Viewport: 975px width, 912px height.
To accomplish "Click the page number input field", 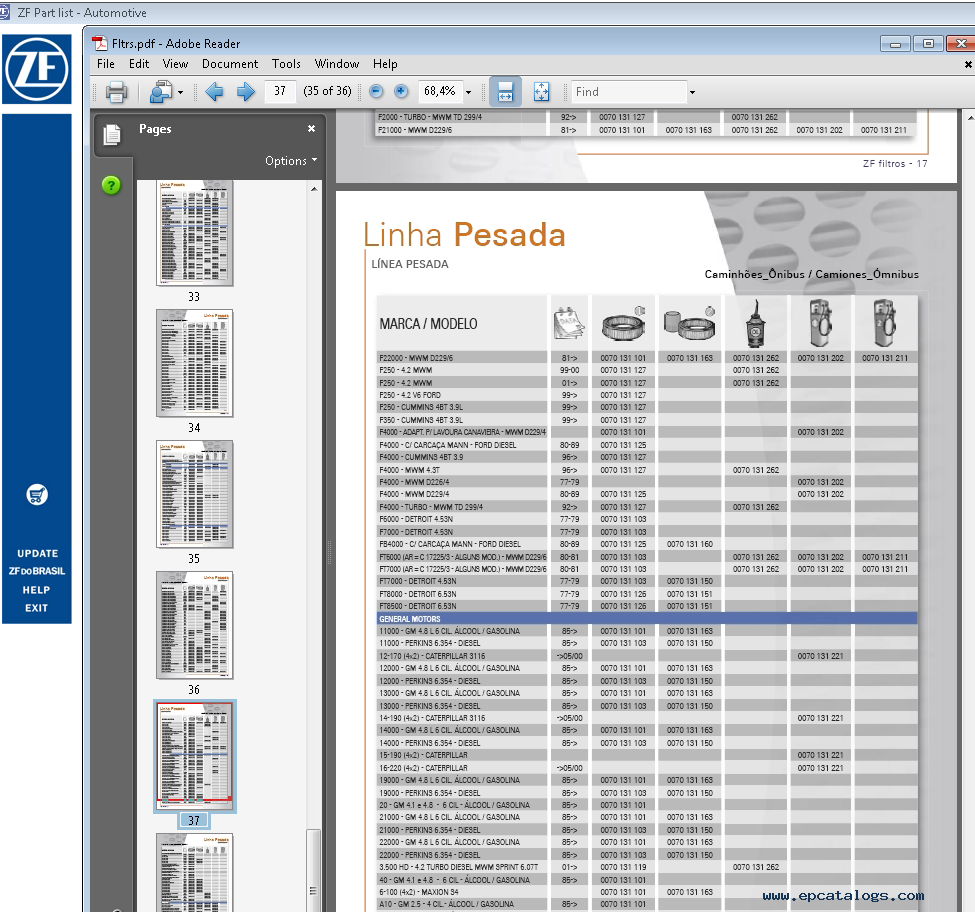I will (280, 91).
